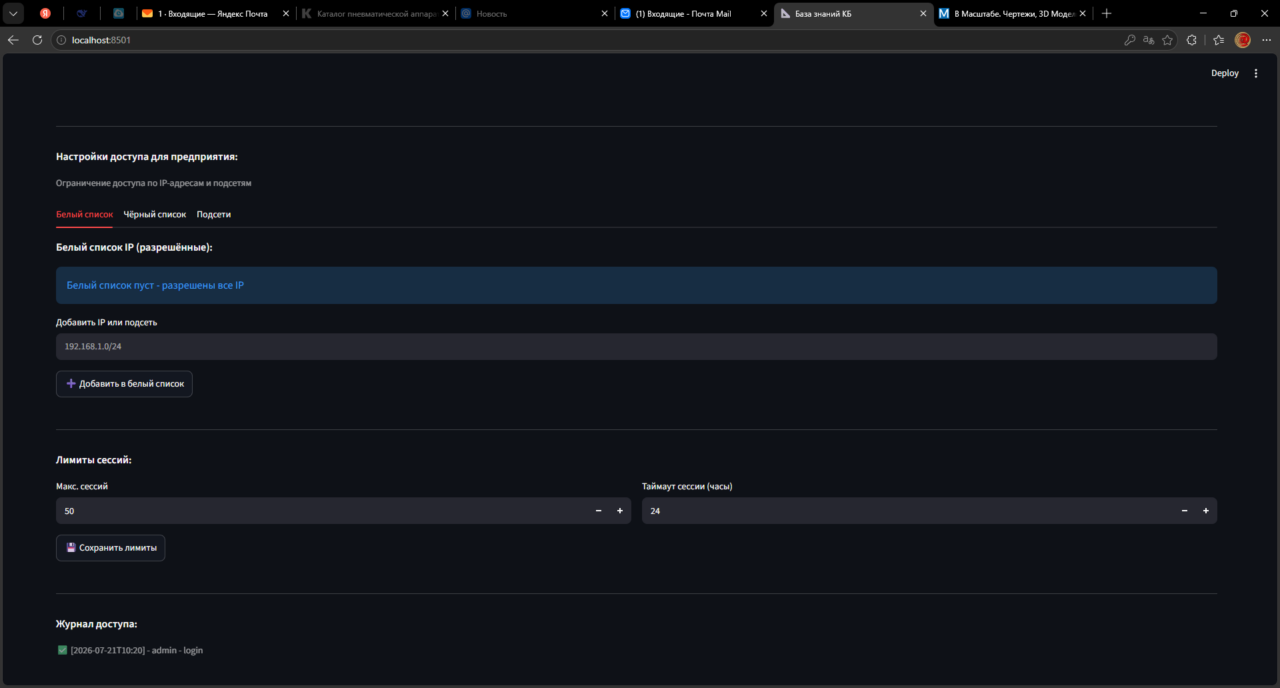
Task: Open browser settings and more menu
Action: [1266, 40]
